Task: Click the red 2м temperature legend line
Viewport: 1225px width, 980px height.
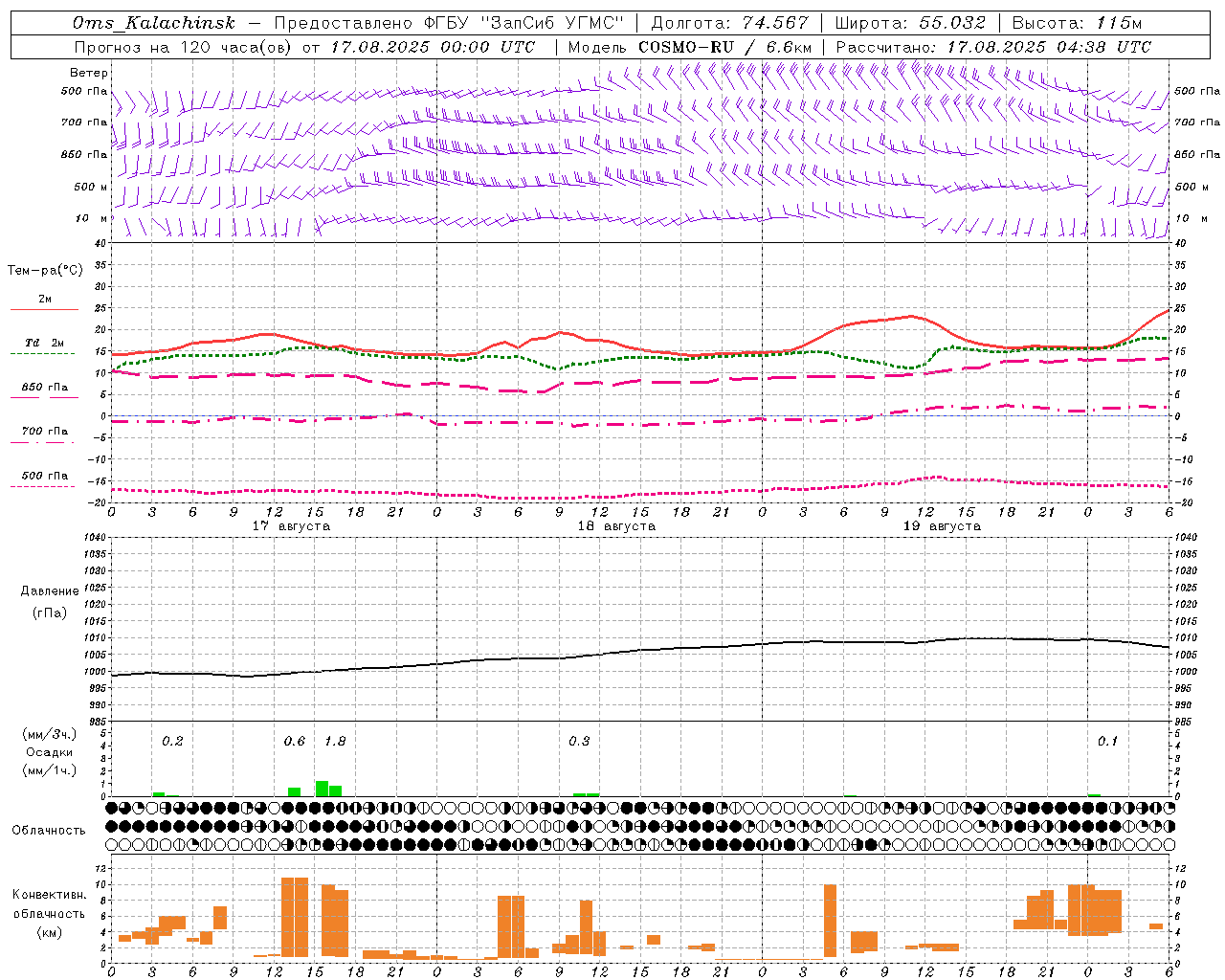Action: 44,309
